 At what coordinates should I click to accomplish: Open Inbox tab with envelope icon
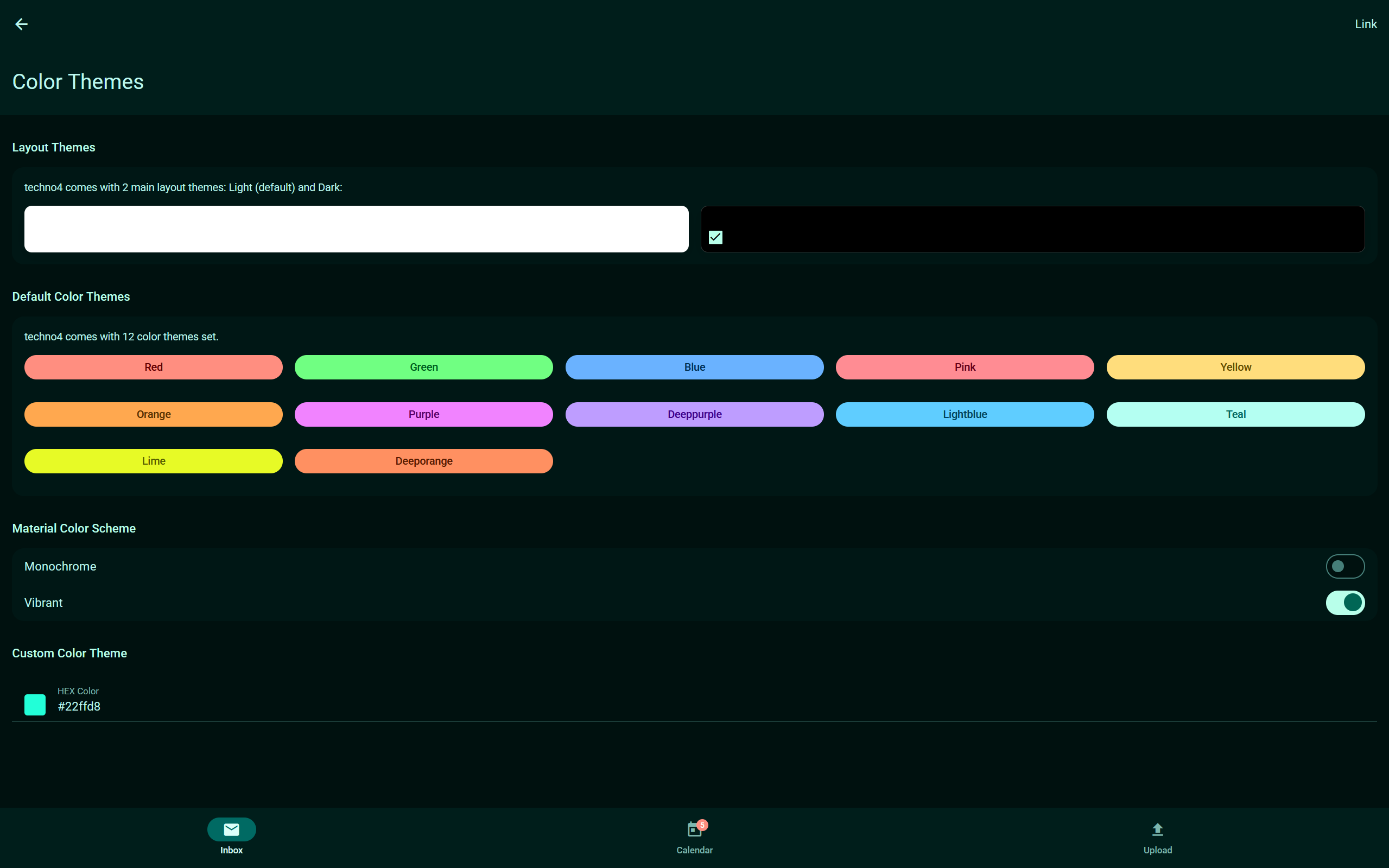coord(231,829)
